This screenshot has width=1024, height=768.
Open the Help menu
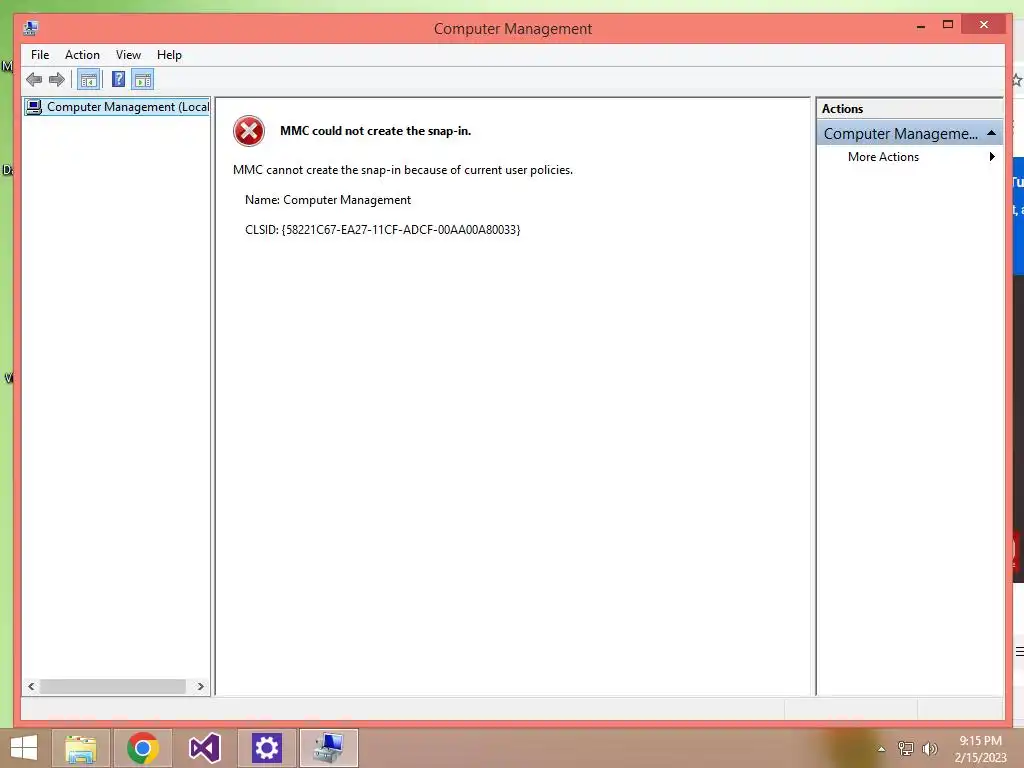[169, 55]
